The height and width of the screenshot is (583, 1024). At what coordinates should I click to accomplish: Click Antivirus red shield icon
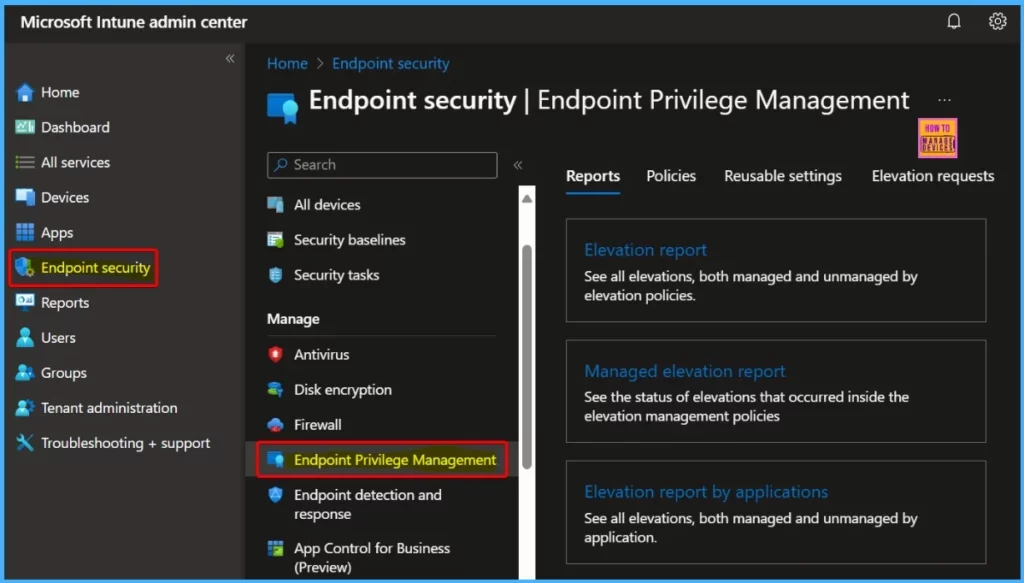[276, 355]
